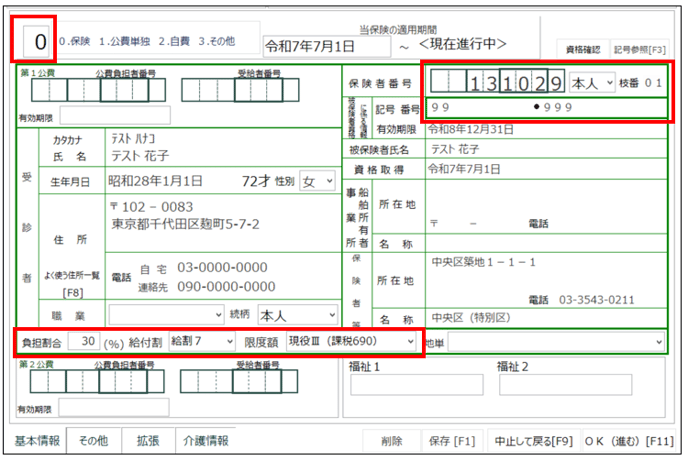Open the 地単 dropdown
This screenshot has width=688, height=460.
point(556,342)
